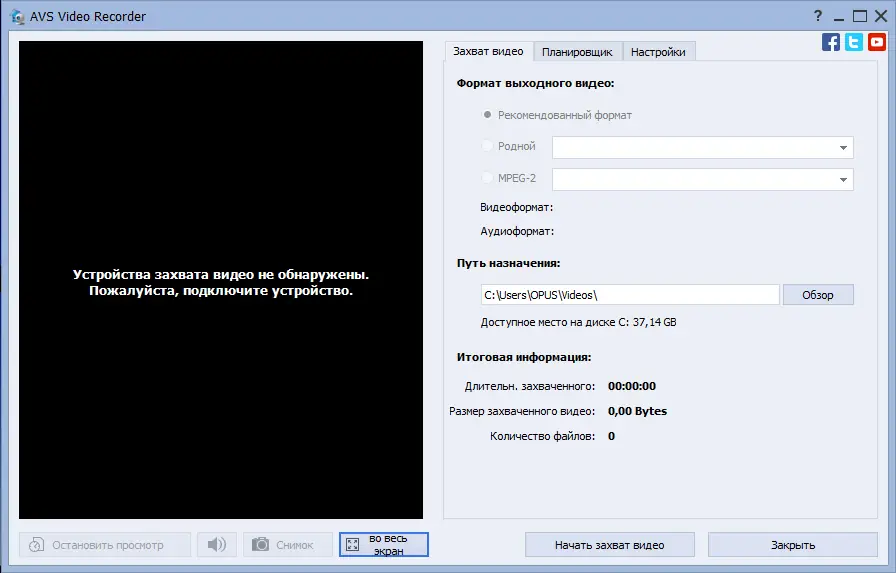Click the AVS Video Recorder app icon
This screenshot has height=573, width=896.
[17, 17]
